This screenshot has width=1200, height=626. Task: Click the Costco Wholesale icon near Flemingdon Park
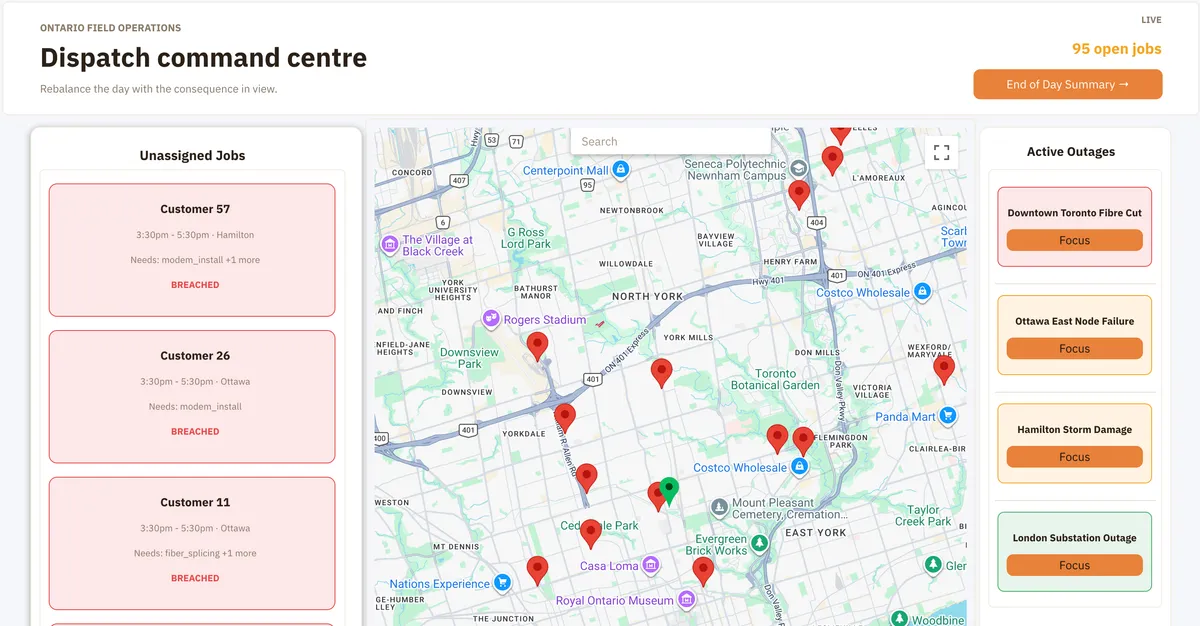pos(799,467)
